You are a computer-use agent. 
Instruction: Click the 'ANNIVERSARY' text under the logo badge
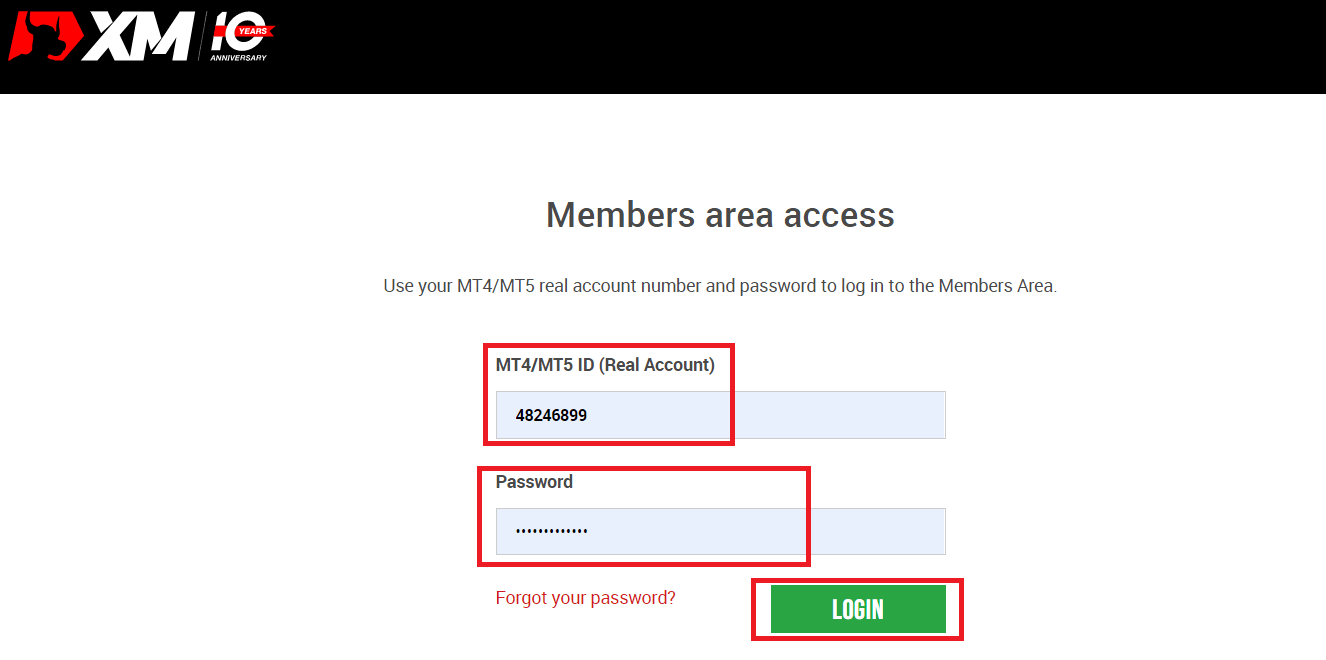pyautogui.click(x=237, y=56)
